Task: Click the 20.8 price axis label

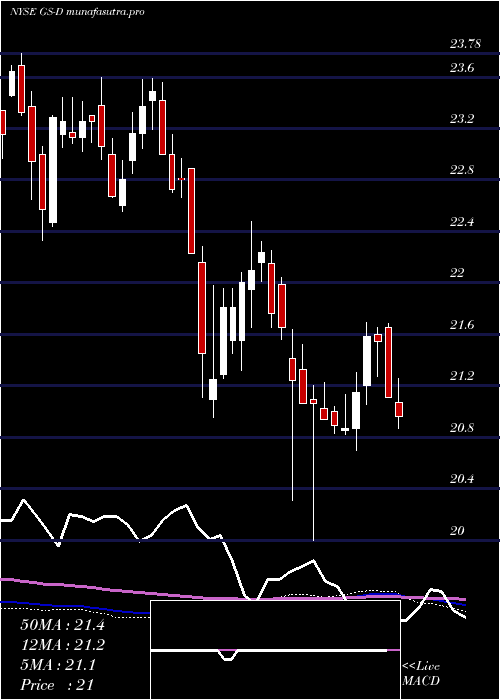Action: [462, 428]
